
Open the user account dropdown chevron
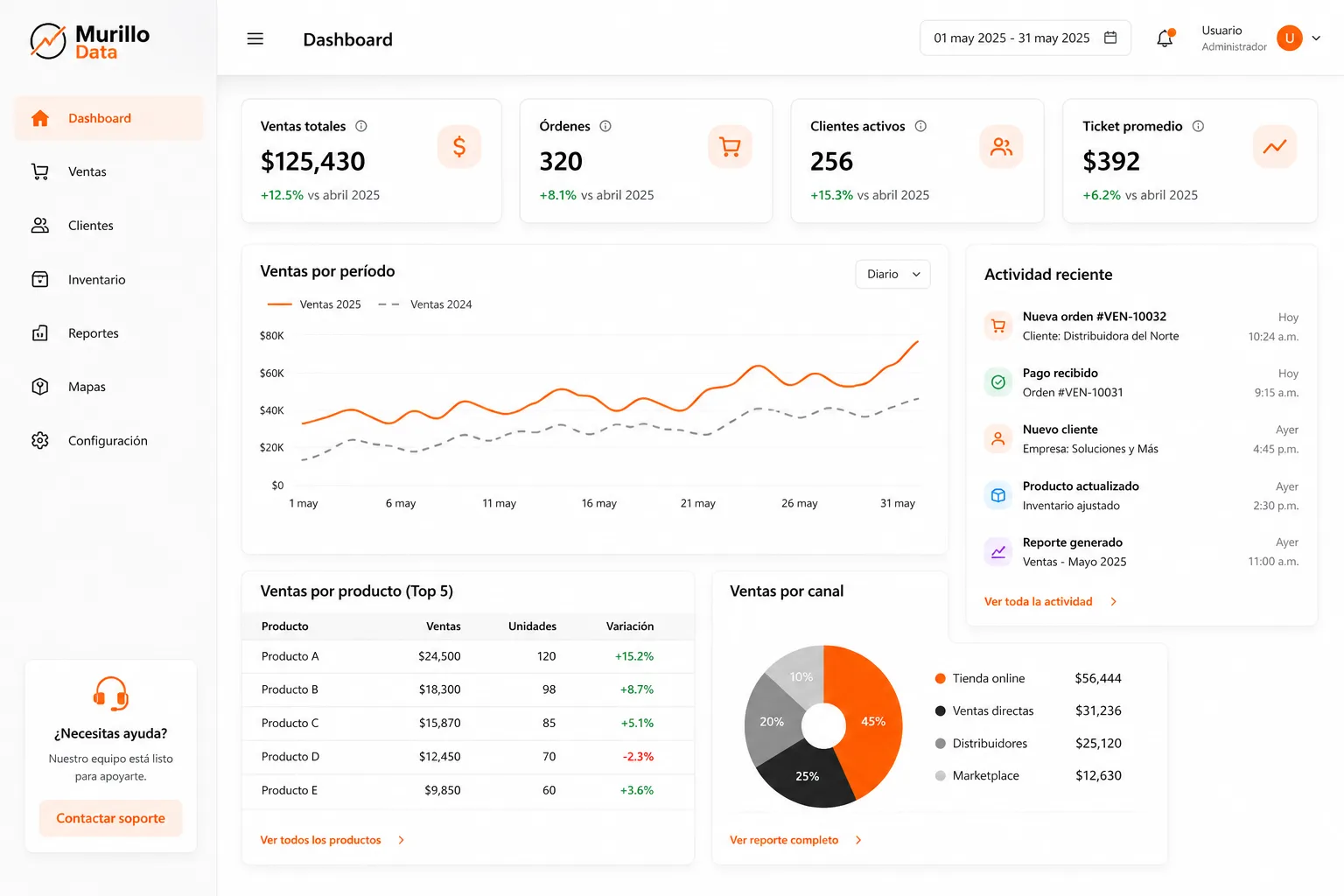click(x=1316, y=38)
